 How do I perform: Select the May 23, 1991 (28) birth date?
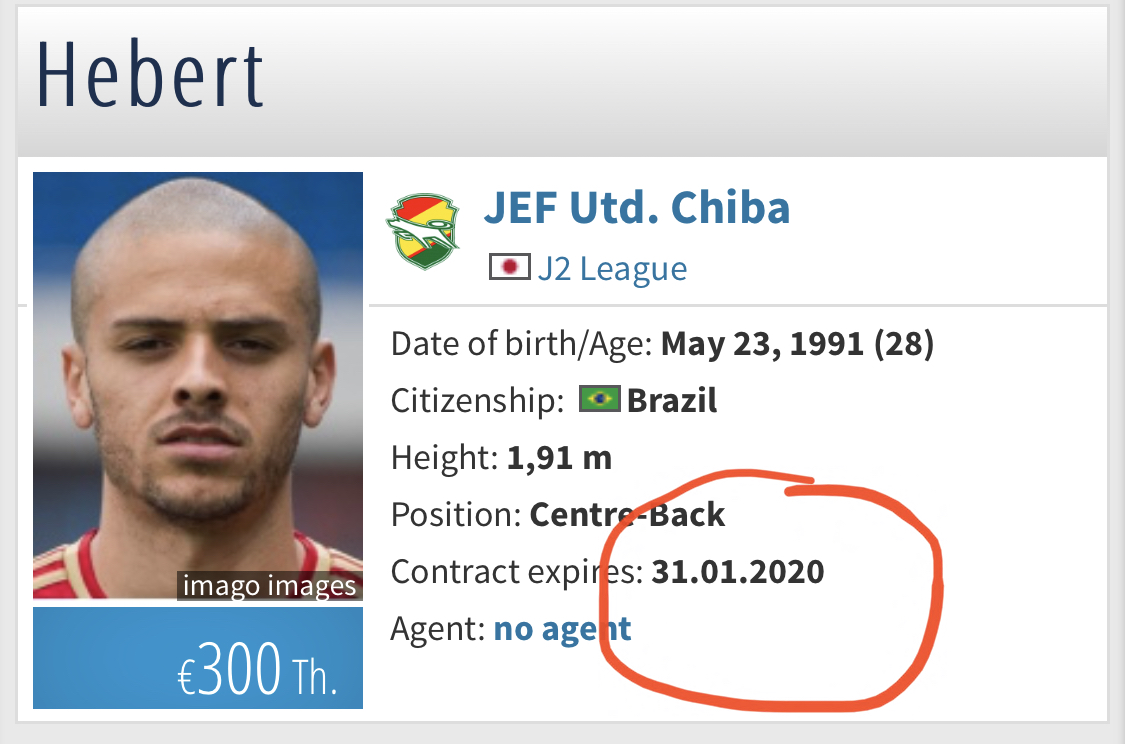tap(797, 344)
